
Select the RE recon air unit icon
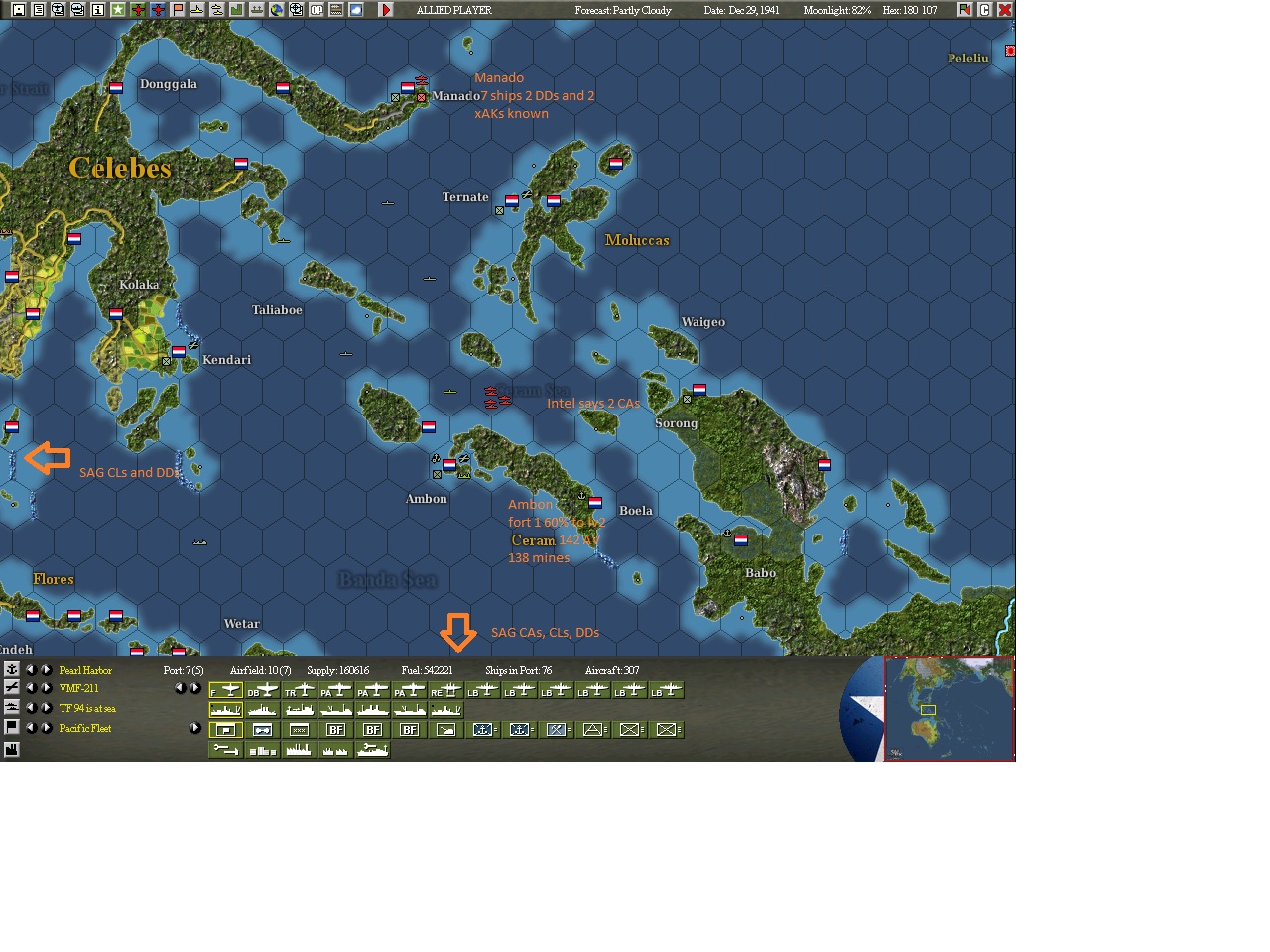(446, 690)
